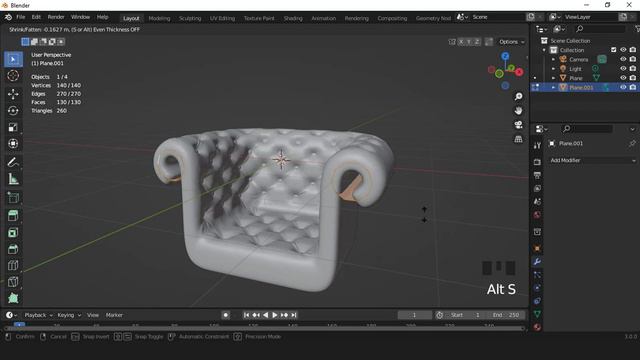Hide the Collection in viewport

point(623,50)
